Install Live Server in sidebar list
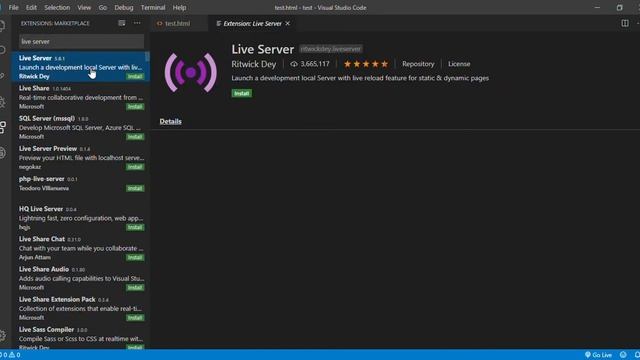The width and height of the screenshot is (640, 360). click(x=135, y=77)
